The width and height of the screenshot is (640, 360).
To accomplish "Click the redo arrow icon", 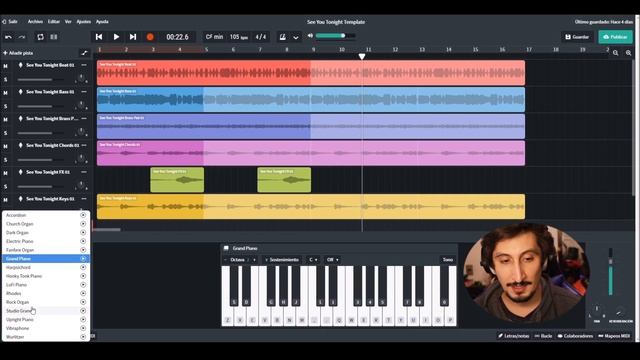I will click(x=22, y=37).
